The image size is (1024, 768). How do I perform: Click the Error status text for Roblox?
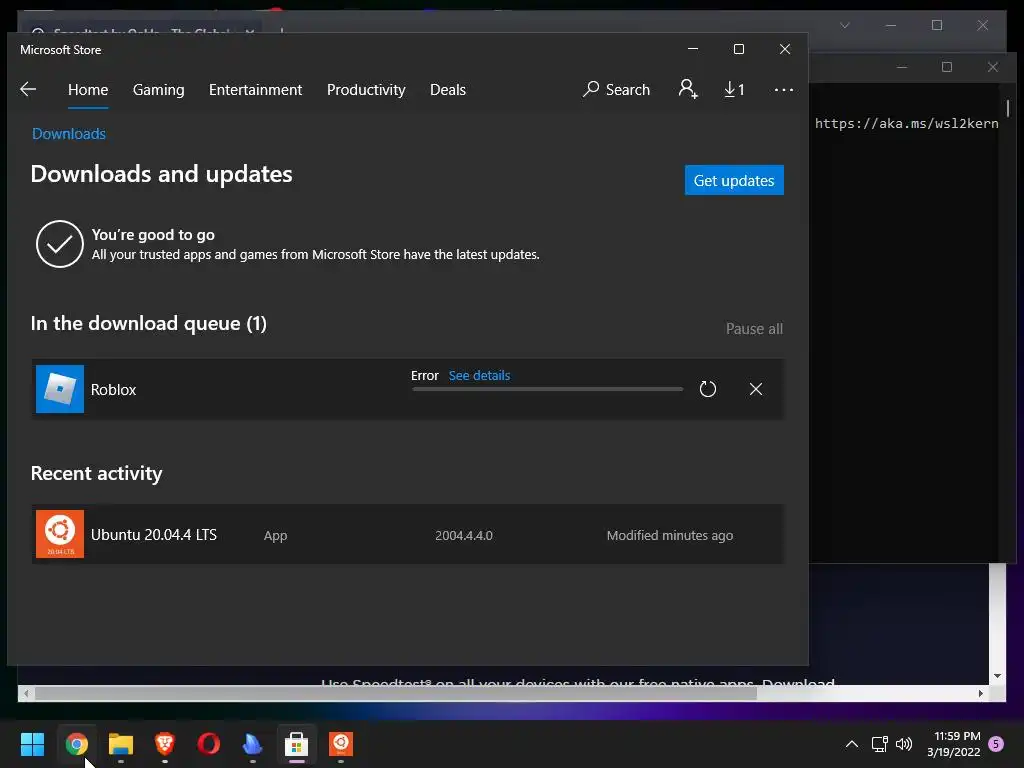click(424, 376)
